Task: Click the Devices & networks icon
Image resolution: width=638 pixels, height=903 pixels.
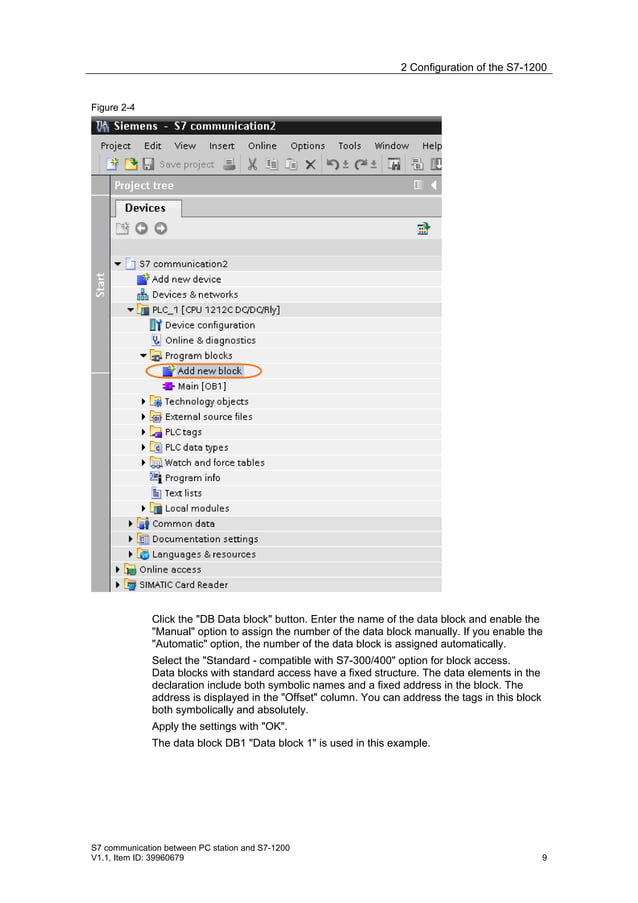Action: 143,295
